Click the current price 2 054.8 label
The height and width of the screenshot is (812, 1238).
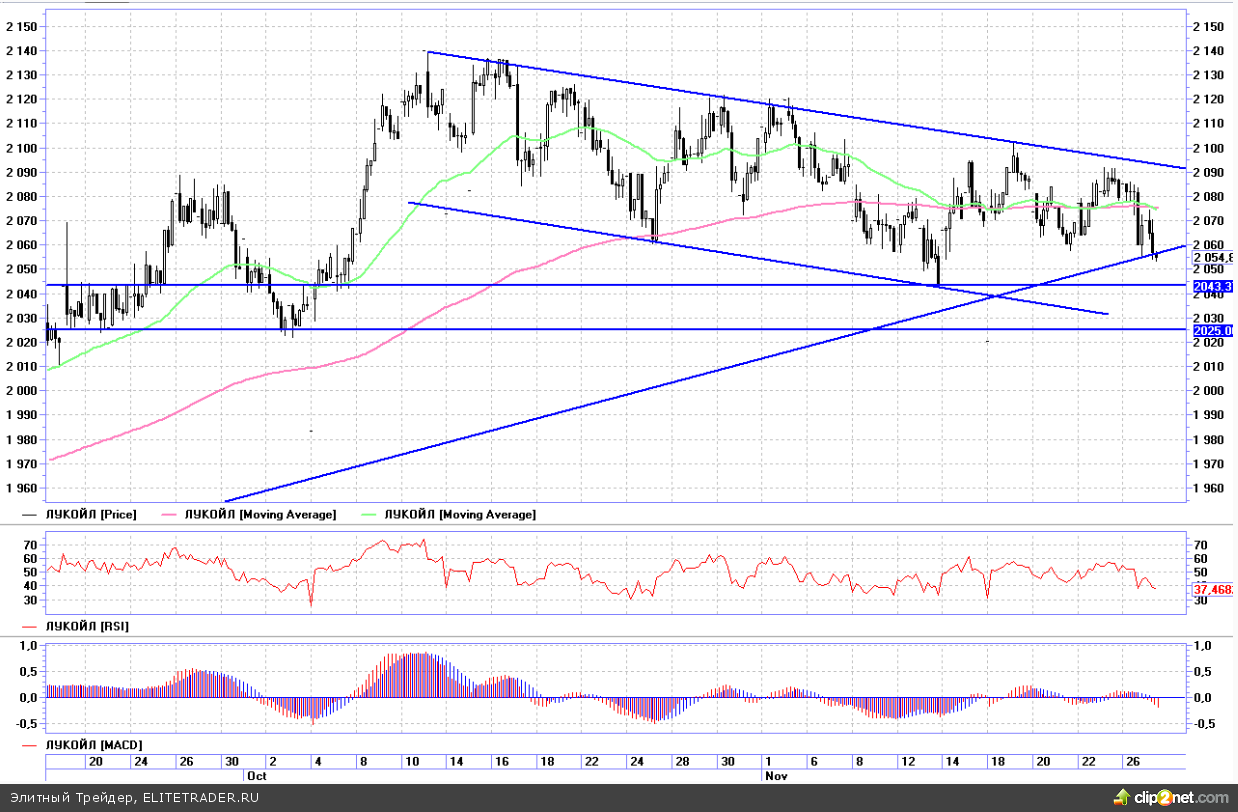[x=1213, y=257]
